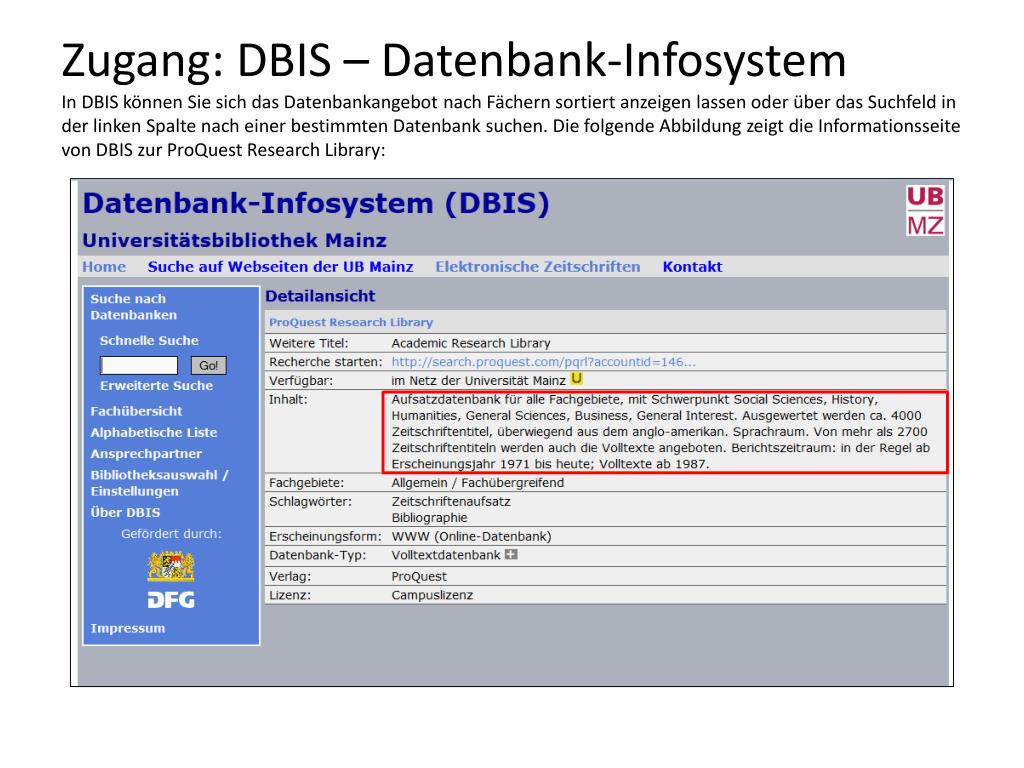Click the ProQuest Verlag value
The height and width of the screenshot is (768, 1024).
click(x=419, y=577)
